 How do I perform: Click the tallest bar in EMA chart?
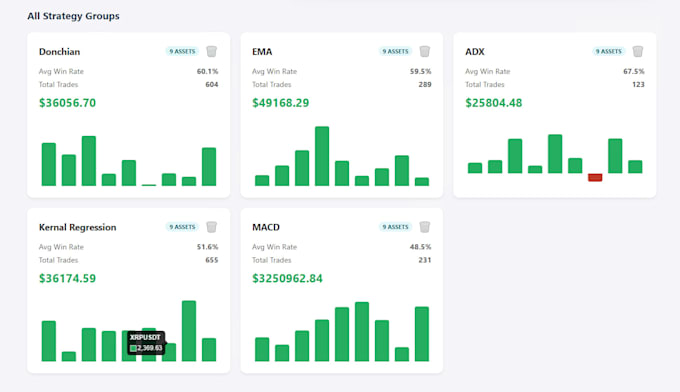322,156
